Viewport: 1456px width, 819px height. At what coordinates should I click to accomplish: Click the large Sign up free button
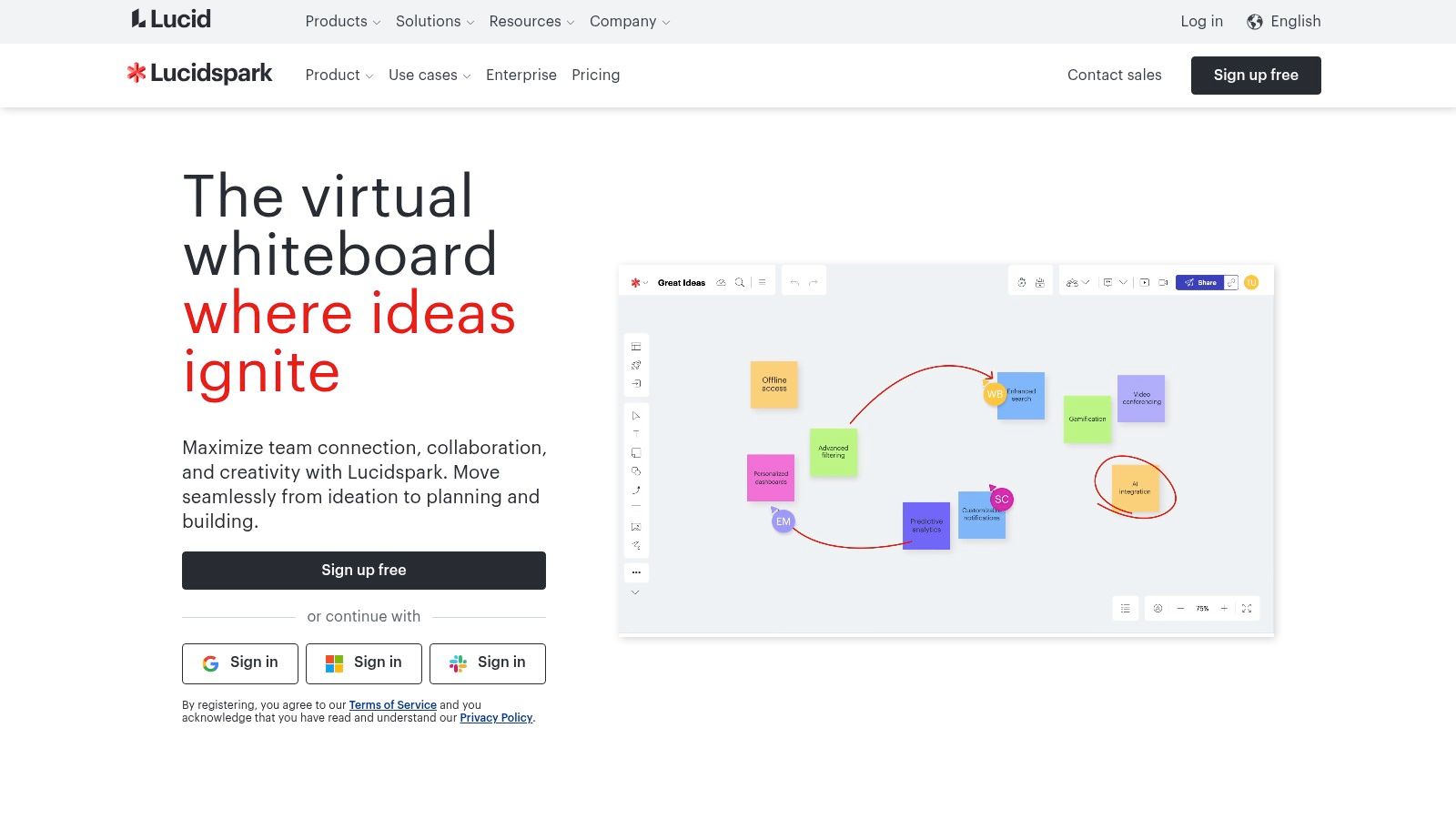364,571
